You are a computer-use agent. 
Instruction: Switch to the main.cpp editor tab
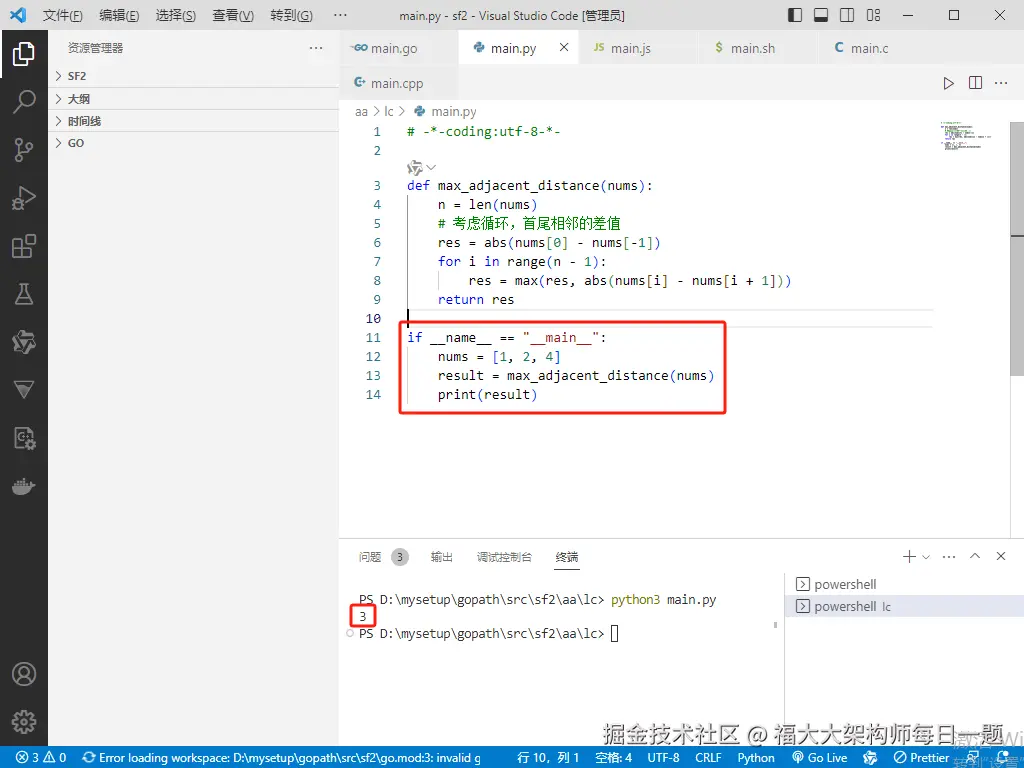(x=398, y=83)
